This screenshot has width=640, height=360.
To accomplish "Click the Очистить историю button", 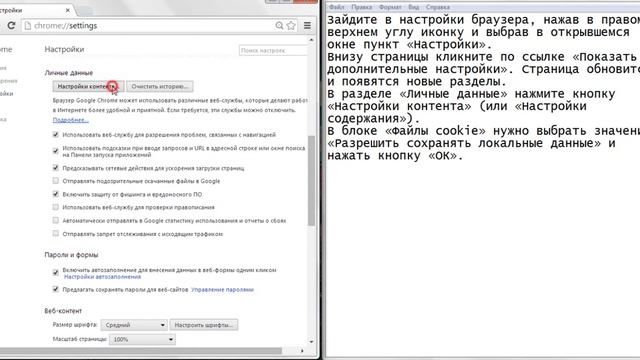I will 160,87.
